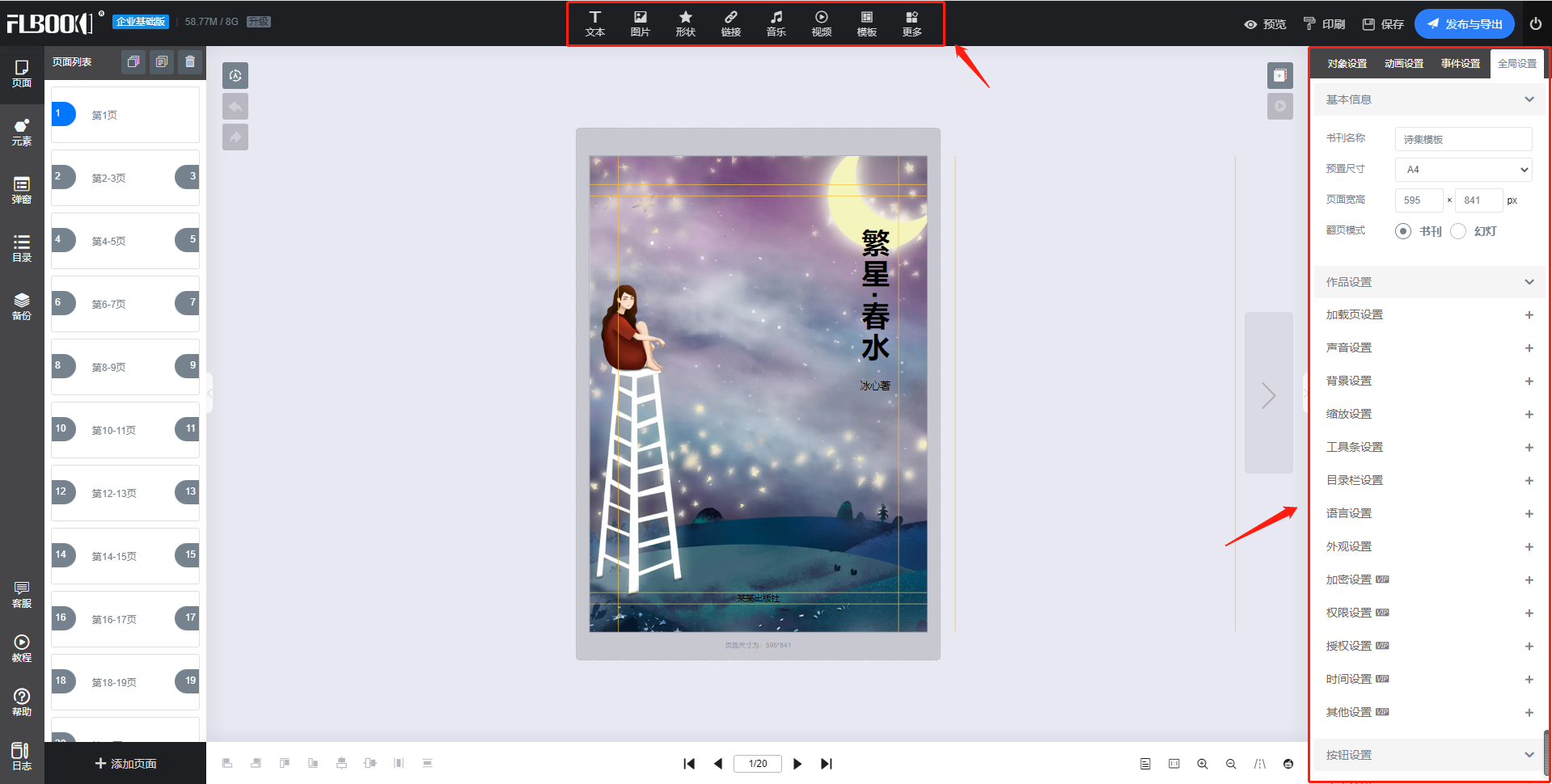
Task: Select the 幻灯 slide mode radio
Action: 1458,231
